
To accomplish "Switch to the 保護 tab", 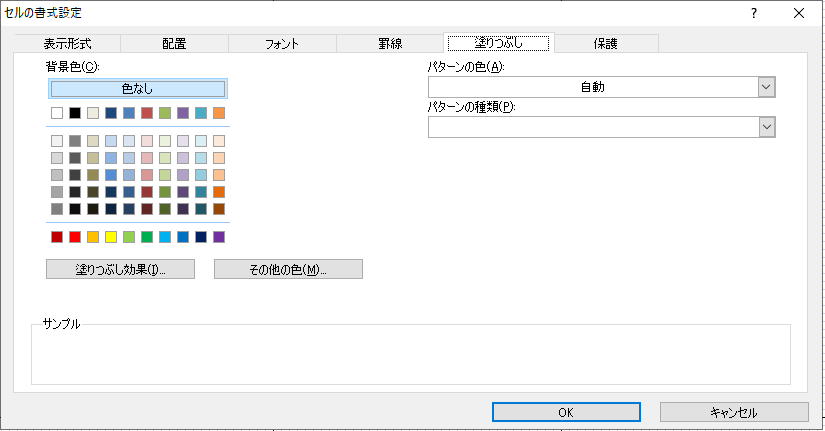I will [x=605, y=44].
